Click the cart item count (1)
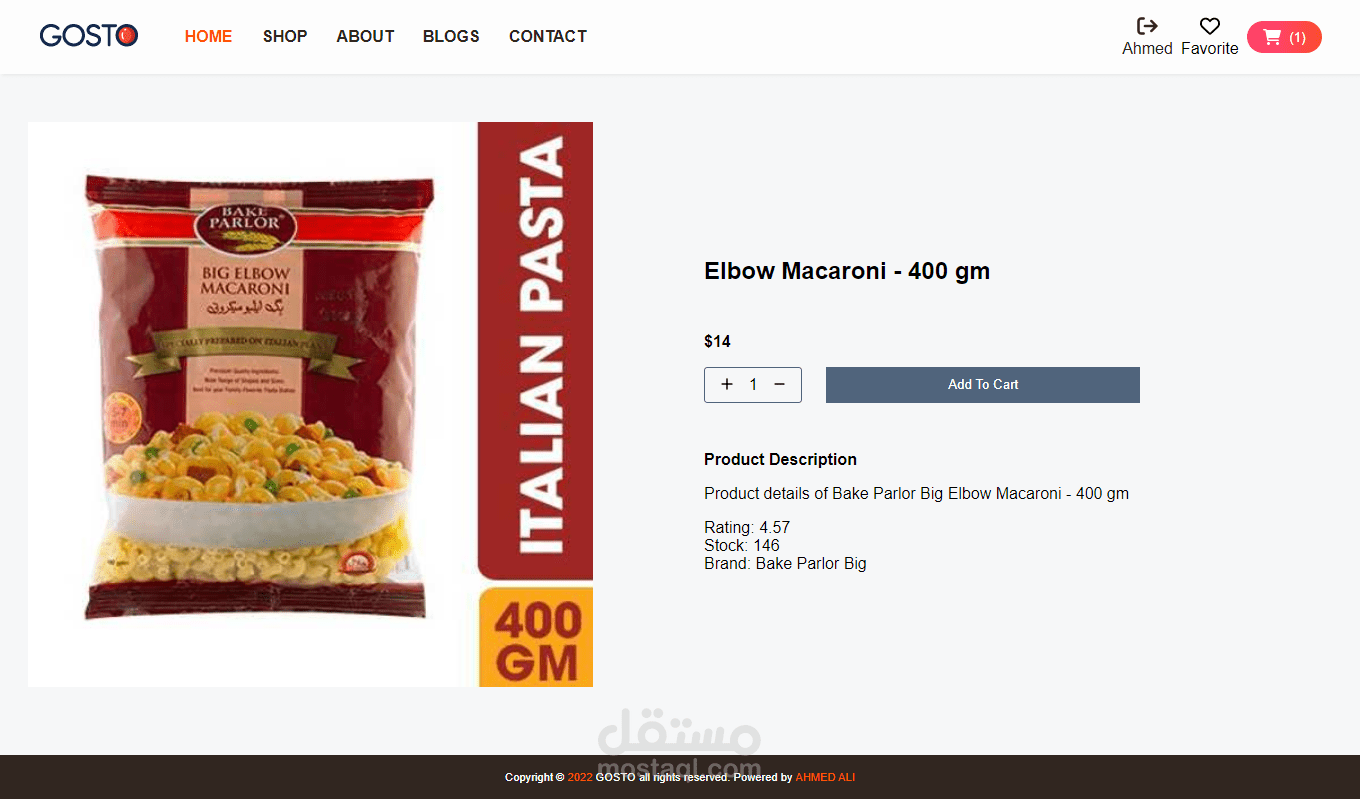The width and height of the screenshot is (1360, 799). pyautogui.click(x=1297, y=37)
